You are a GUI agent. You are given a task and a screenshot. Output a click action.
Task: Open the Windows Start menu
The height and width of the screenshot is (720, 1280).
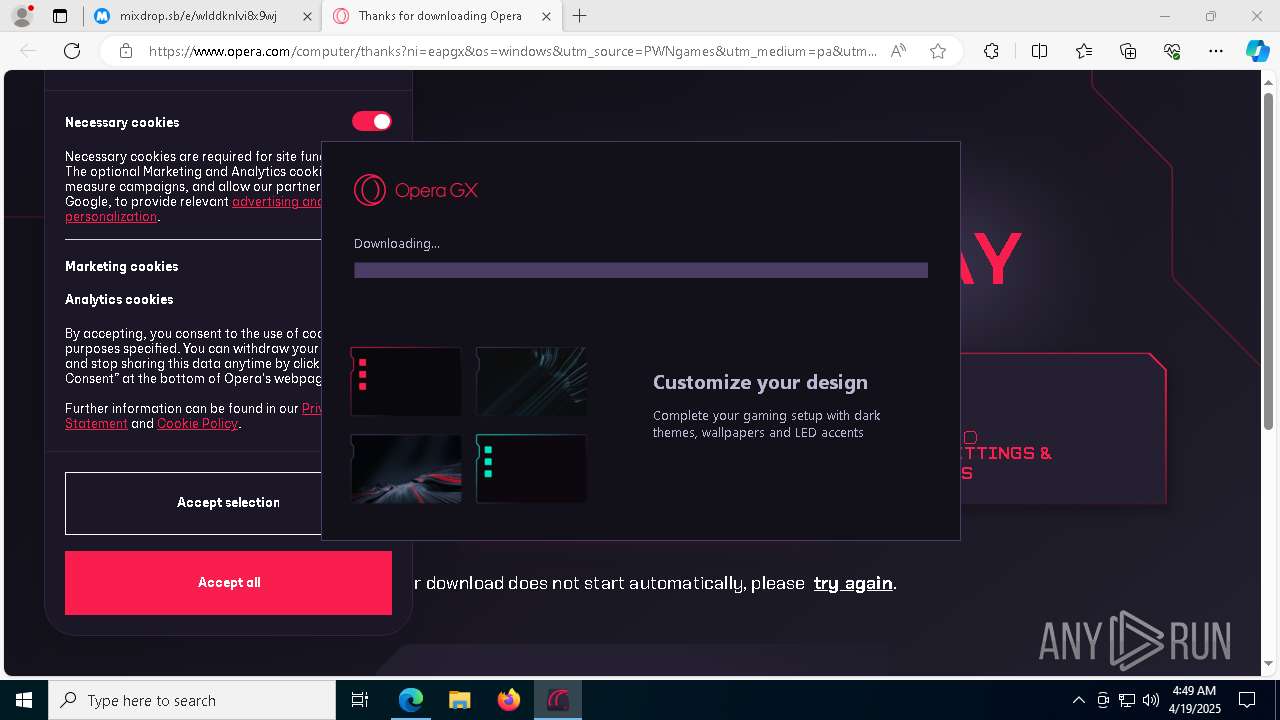24,700
